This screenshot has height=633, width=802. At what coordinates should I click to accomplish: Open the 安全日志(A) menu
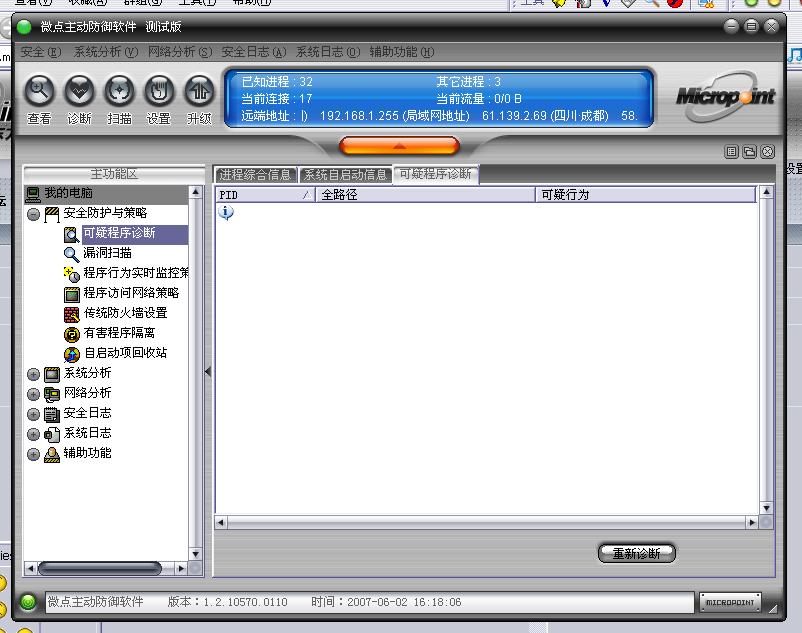253,52
